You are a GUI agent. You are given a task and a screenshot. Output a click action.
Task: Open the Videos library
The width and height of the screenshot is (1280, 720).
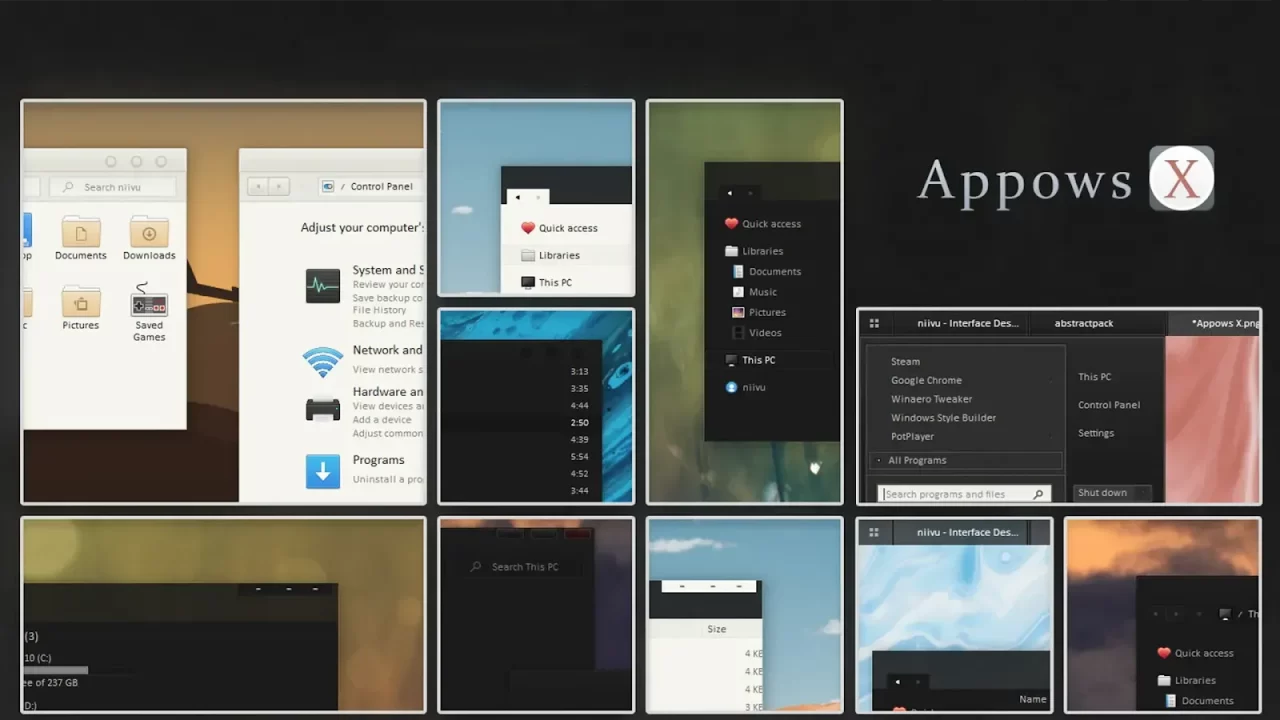pyautogui.click(x=757, y=332)
